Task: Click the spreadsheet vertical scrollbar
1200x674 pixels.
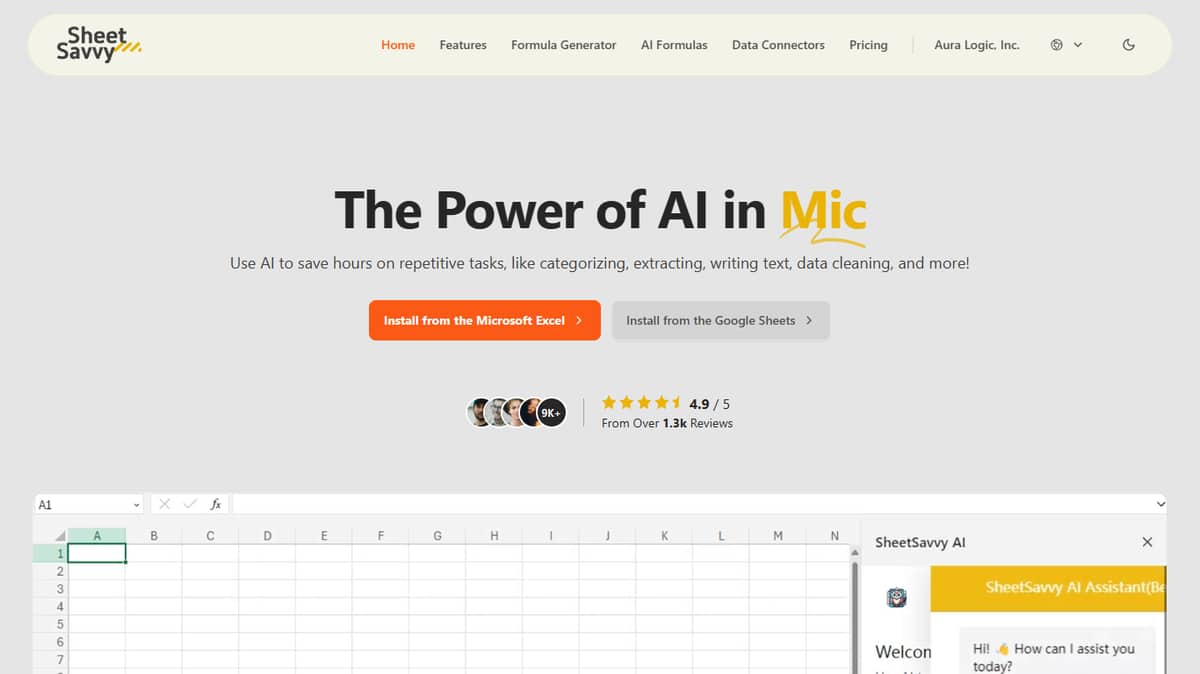Action: 855,616
